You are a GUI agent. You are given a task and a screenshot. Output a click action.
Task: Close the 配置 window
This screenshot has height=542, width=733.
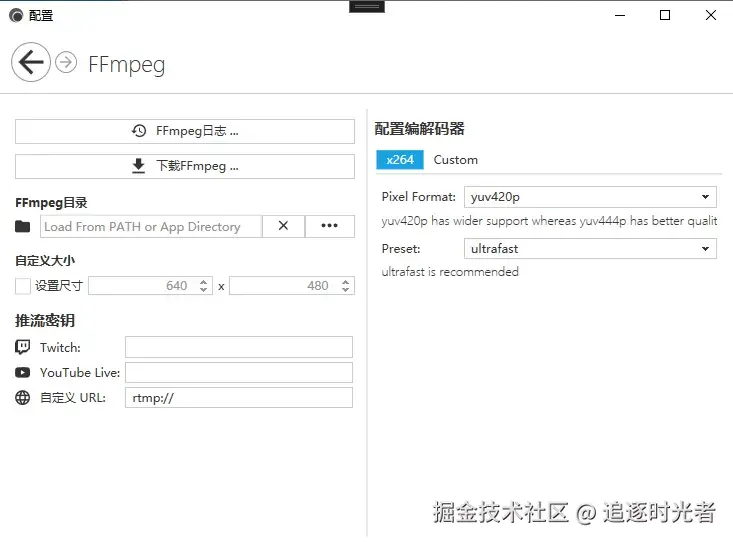click(711, 15)
